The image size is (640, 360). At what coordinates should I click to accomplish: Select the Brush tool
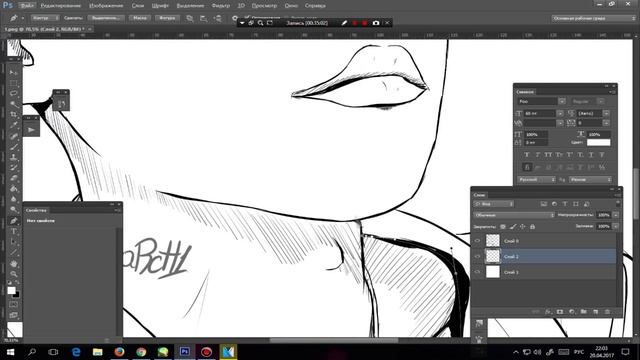click(x=13, y=147)
